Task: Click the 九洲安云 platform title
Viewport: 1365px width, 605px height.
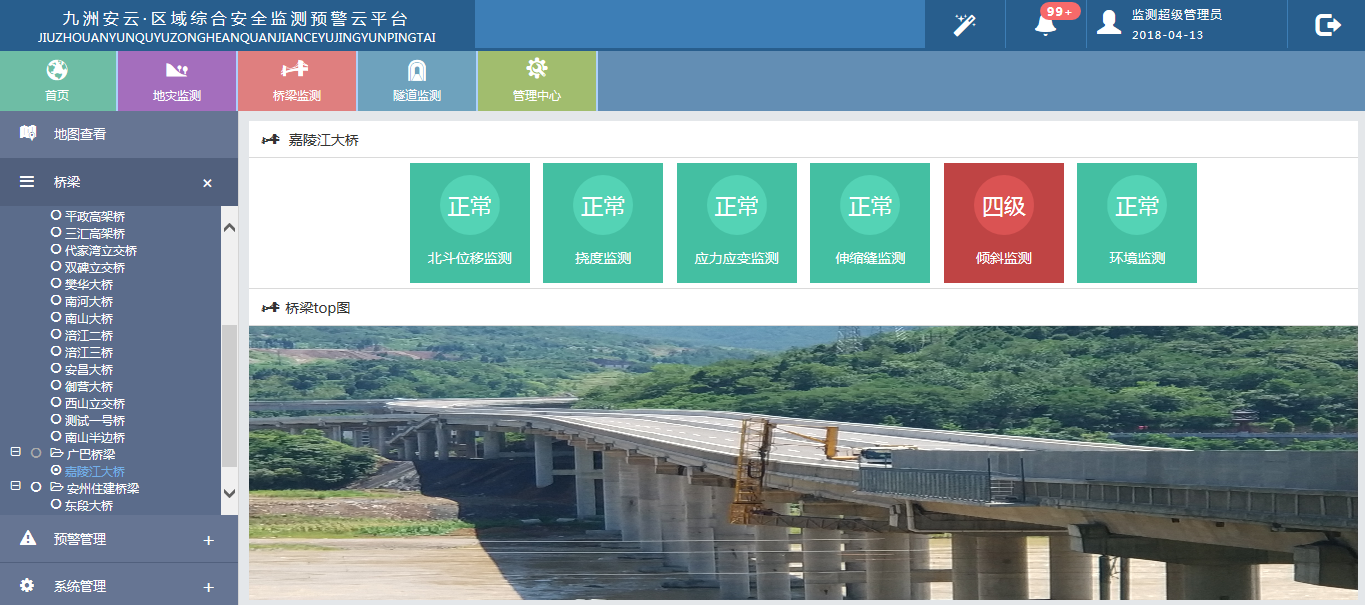Action: (x=235, y=19)
